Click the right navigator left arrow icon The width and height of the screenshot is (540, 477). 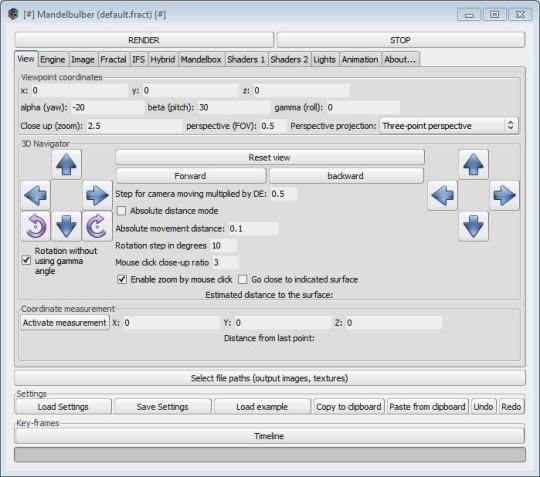[443, 195]
